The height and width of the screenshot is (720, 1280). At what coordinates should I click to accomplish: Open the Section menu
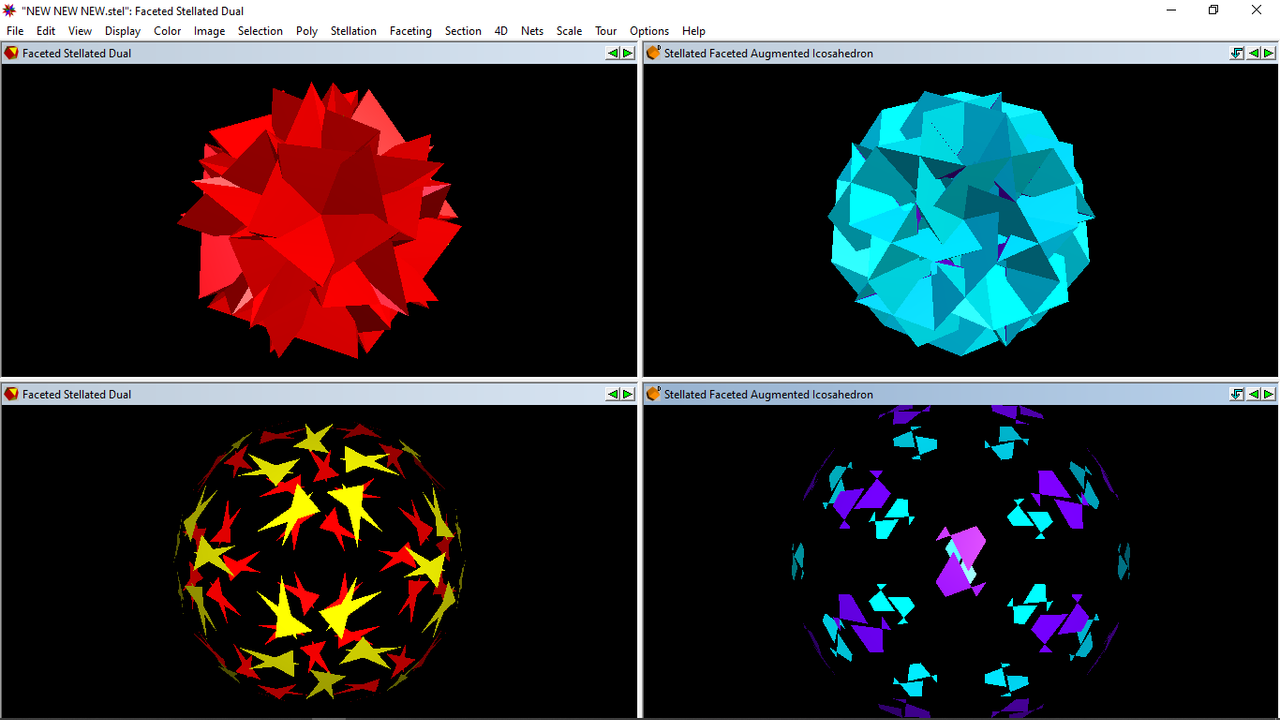tap(463, 31)
